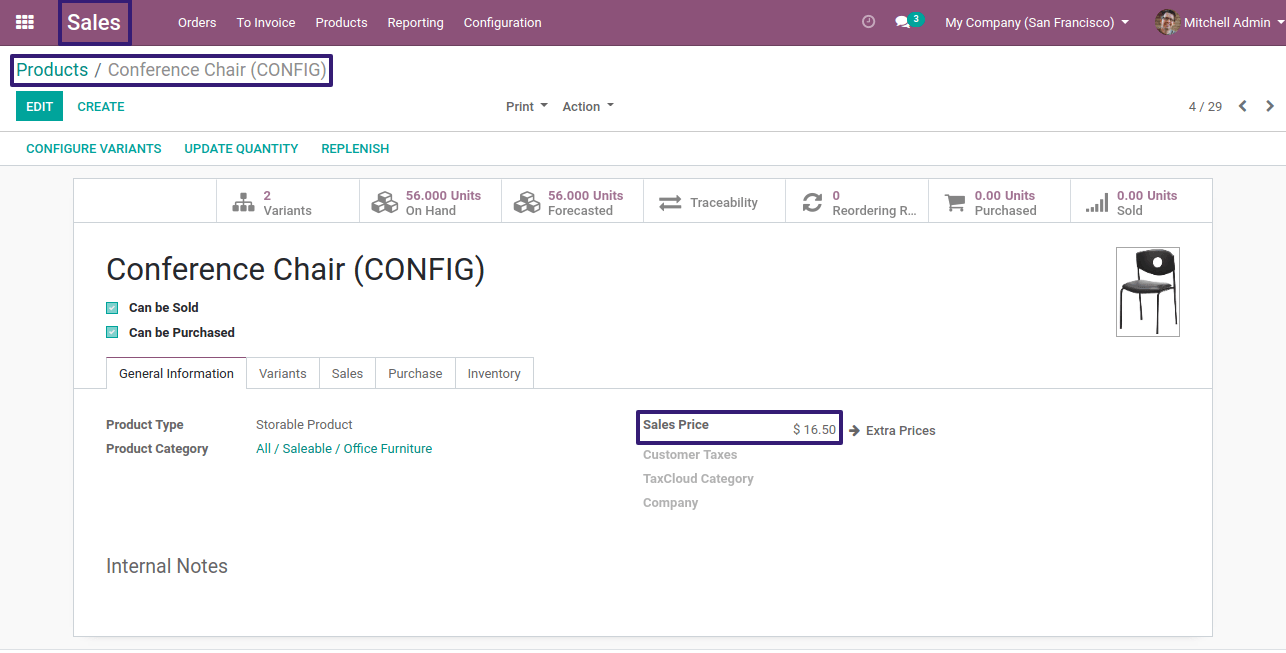Click the clock activities icon
This screenshot has height=653, width=1286.
point(868,22)
